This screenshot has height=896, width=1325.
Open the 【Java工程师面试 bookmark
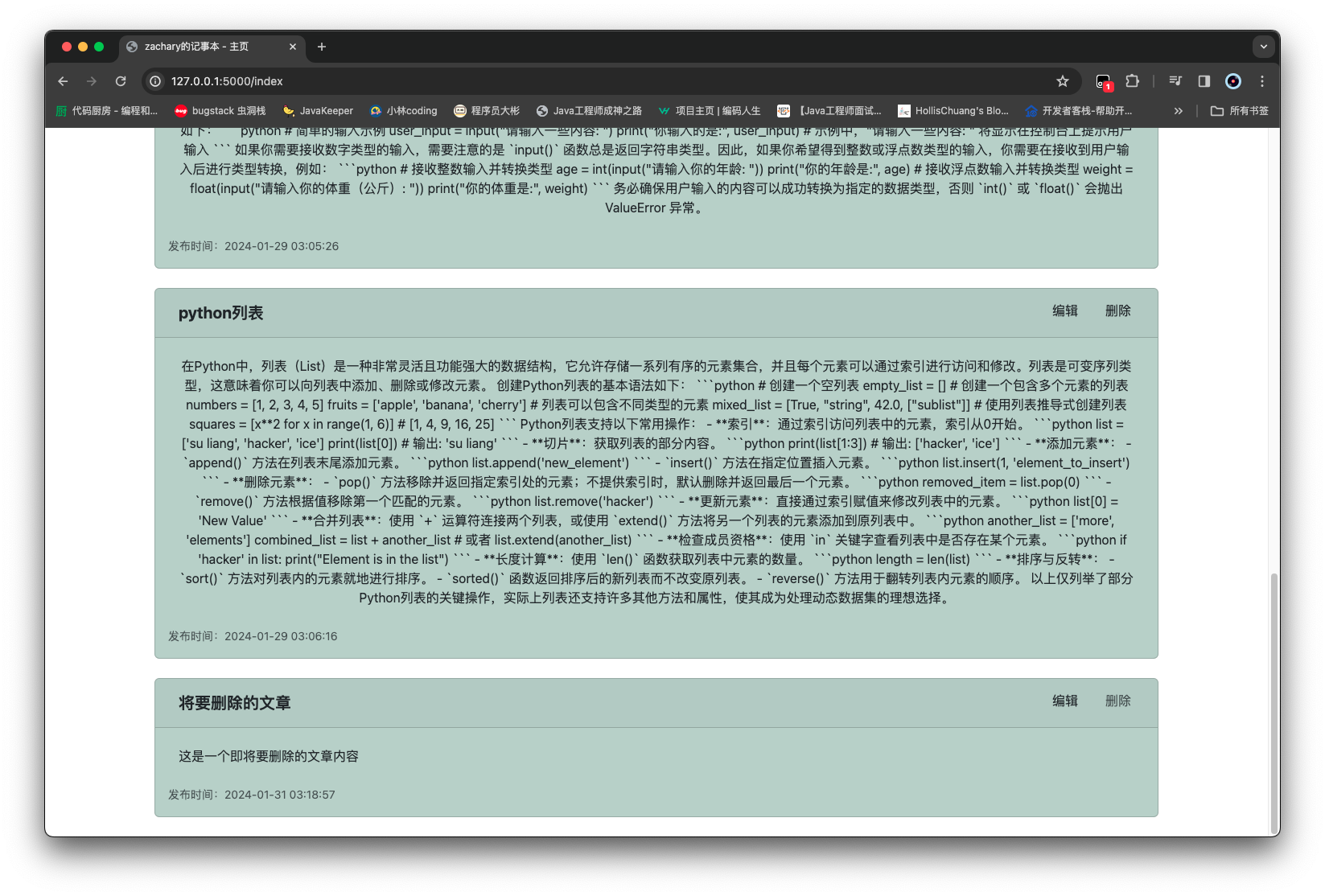click(x=829, y=111)
